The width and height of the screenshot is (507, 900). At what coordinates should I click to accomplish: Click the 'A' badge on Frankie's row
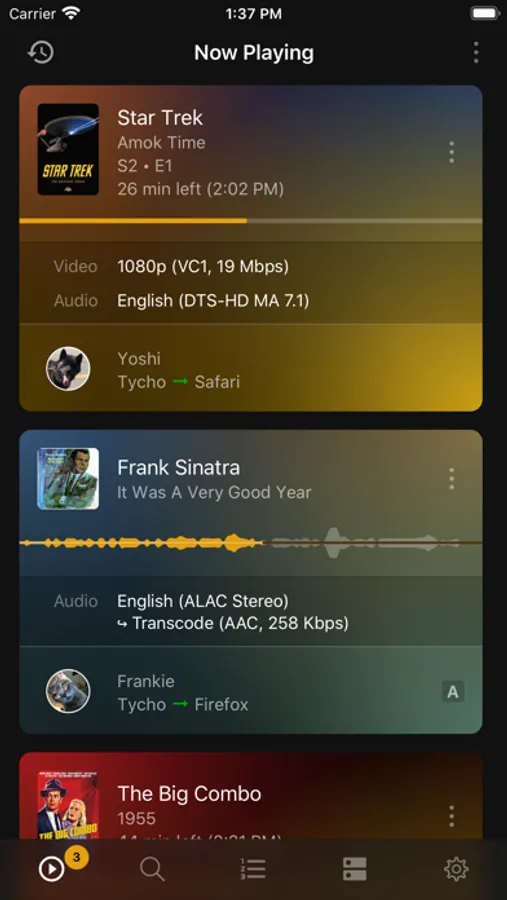point(453,692)
